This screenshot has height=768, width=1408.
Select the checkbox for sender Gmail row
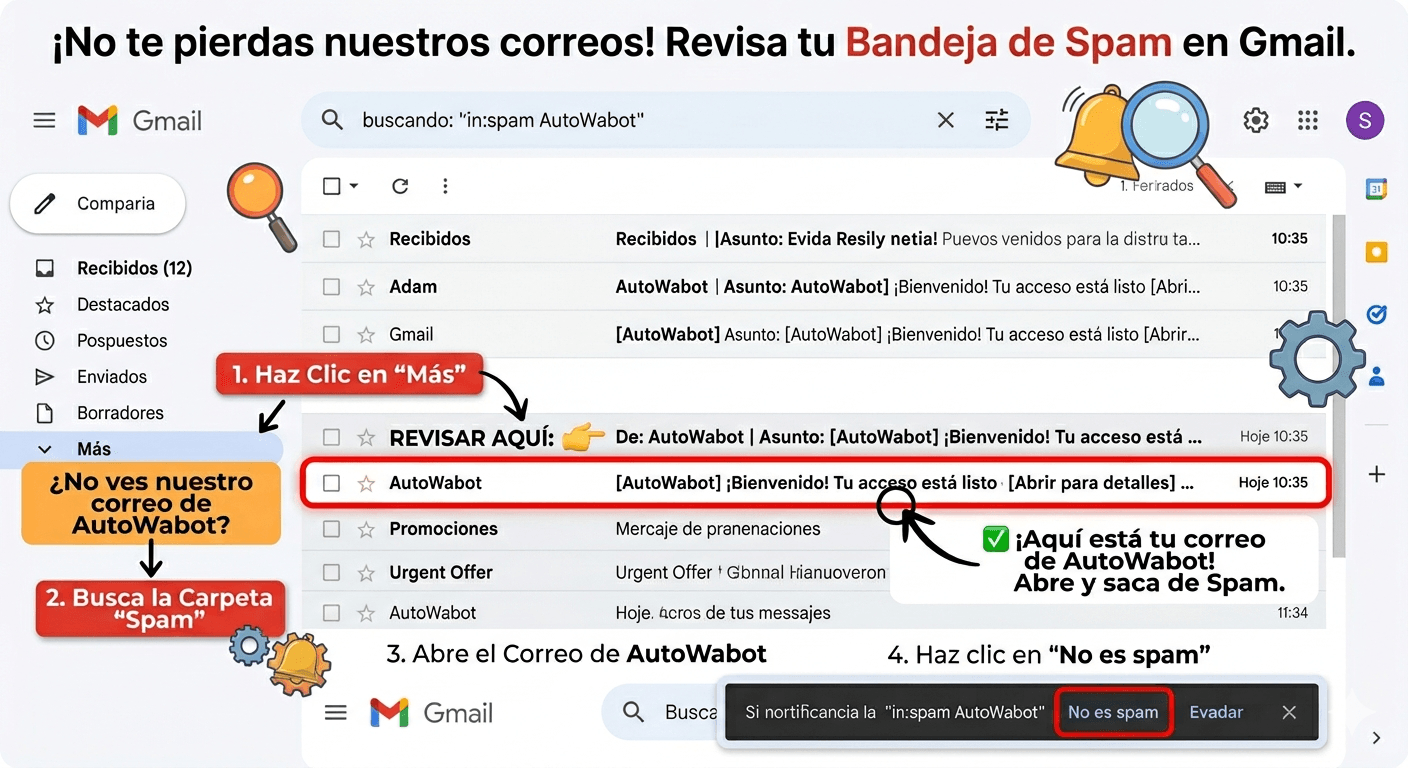(x=331, y=335)
